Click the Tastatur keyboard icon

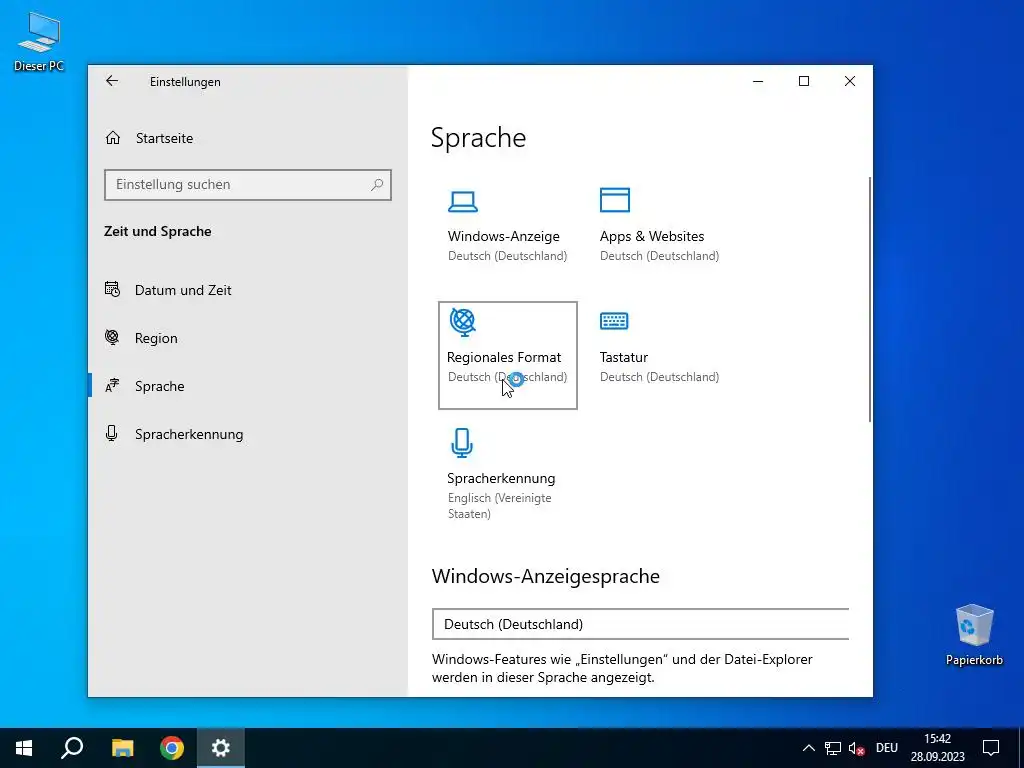click(614, 321)
